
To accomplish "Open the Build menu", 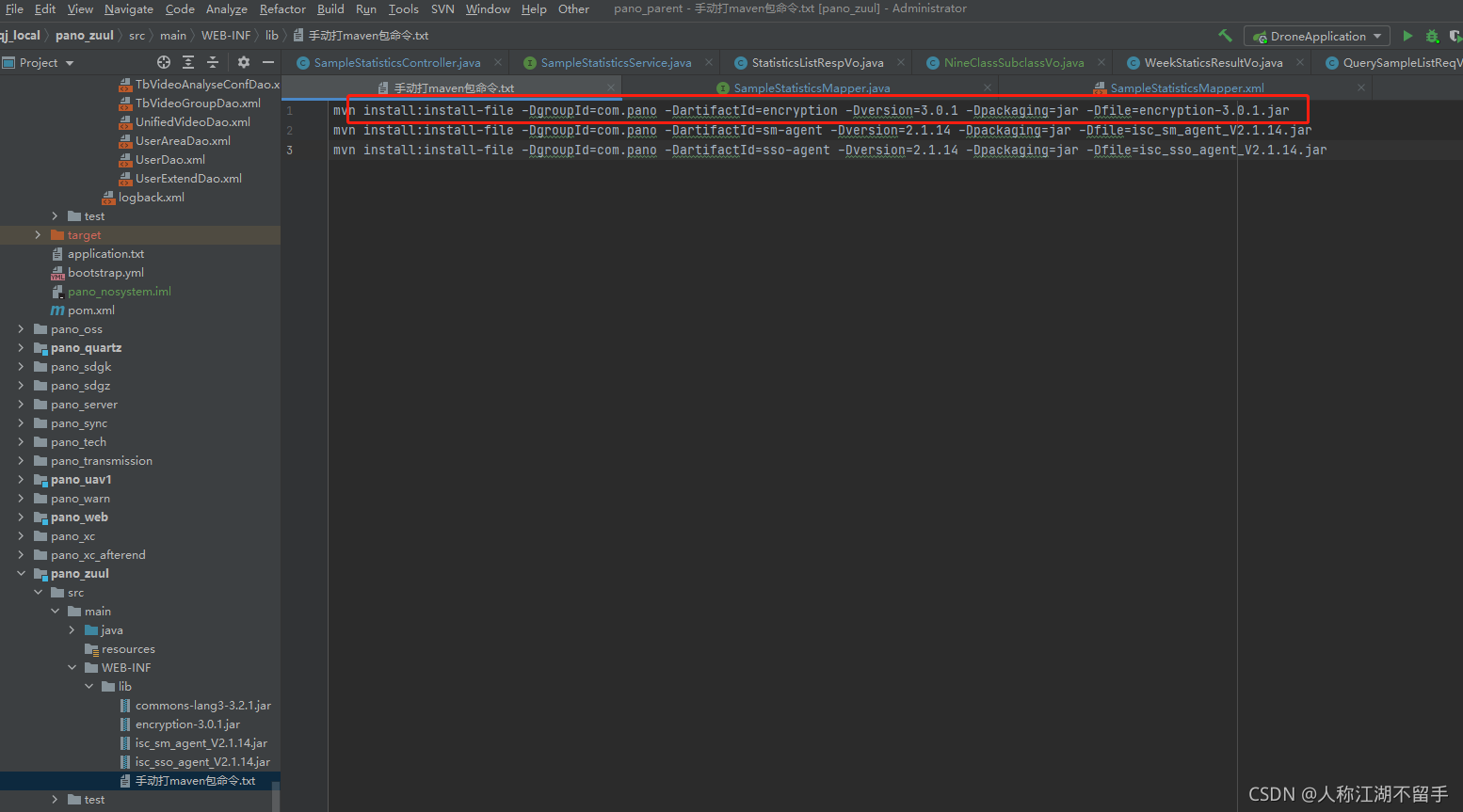I will point(330,8).
